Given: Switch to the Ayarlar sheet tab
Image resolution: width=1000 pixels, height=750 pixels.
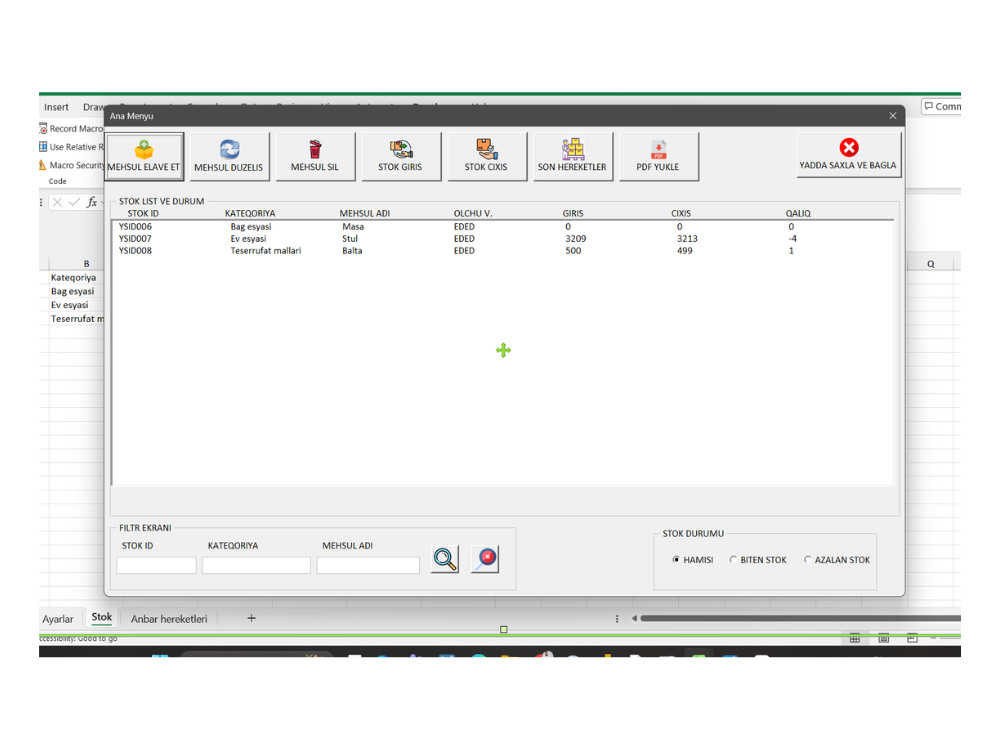Looking at the screenshot, I should click(57, 619).
